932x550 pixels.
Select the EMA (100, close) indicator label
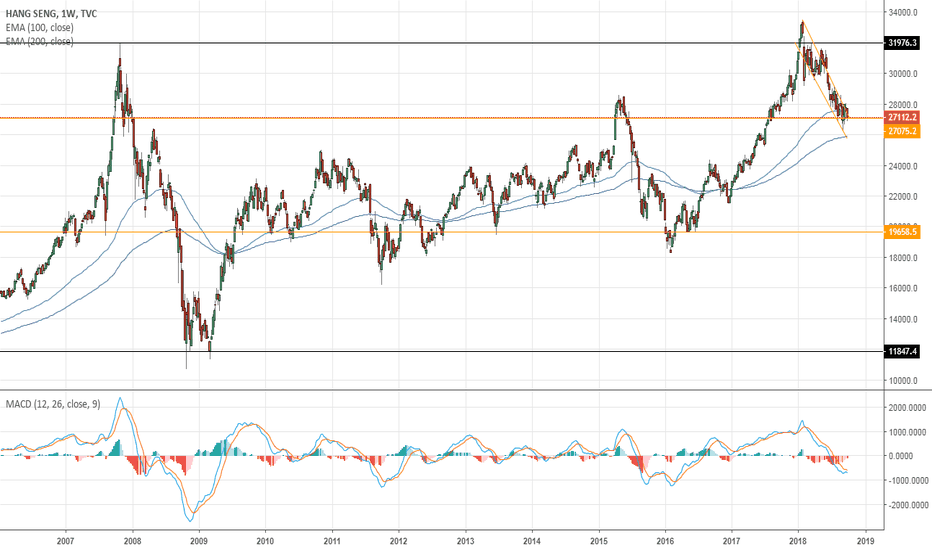[x=40, y=27]
